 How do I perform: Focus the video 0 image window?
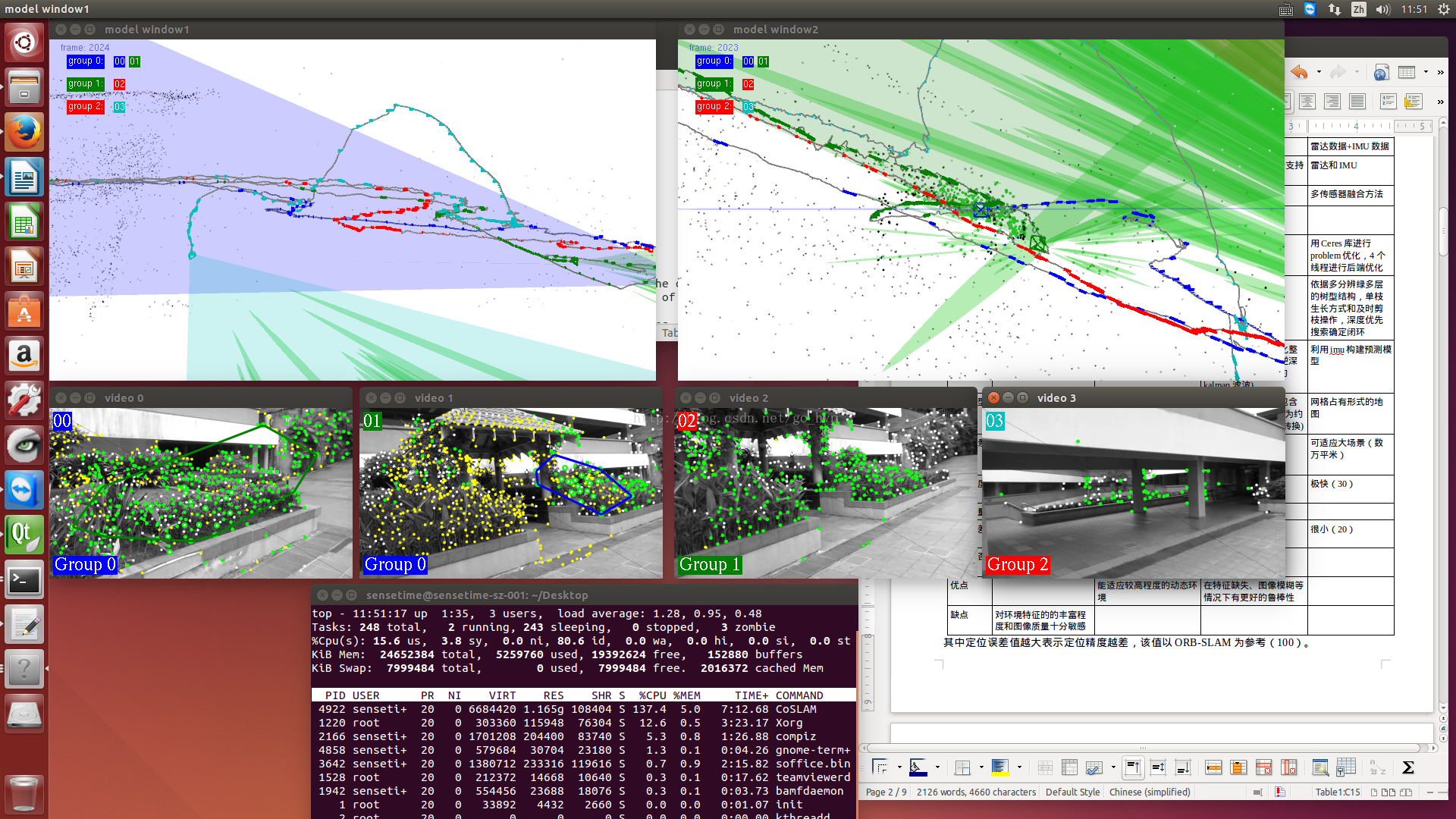tap(201, 493)
